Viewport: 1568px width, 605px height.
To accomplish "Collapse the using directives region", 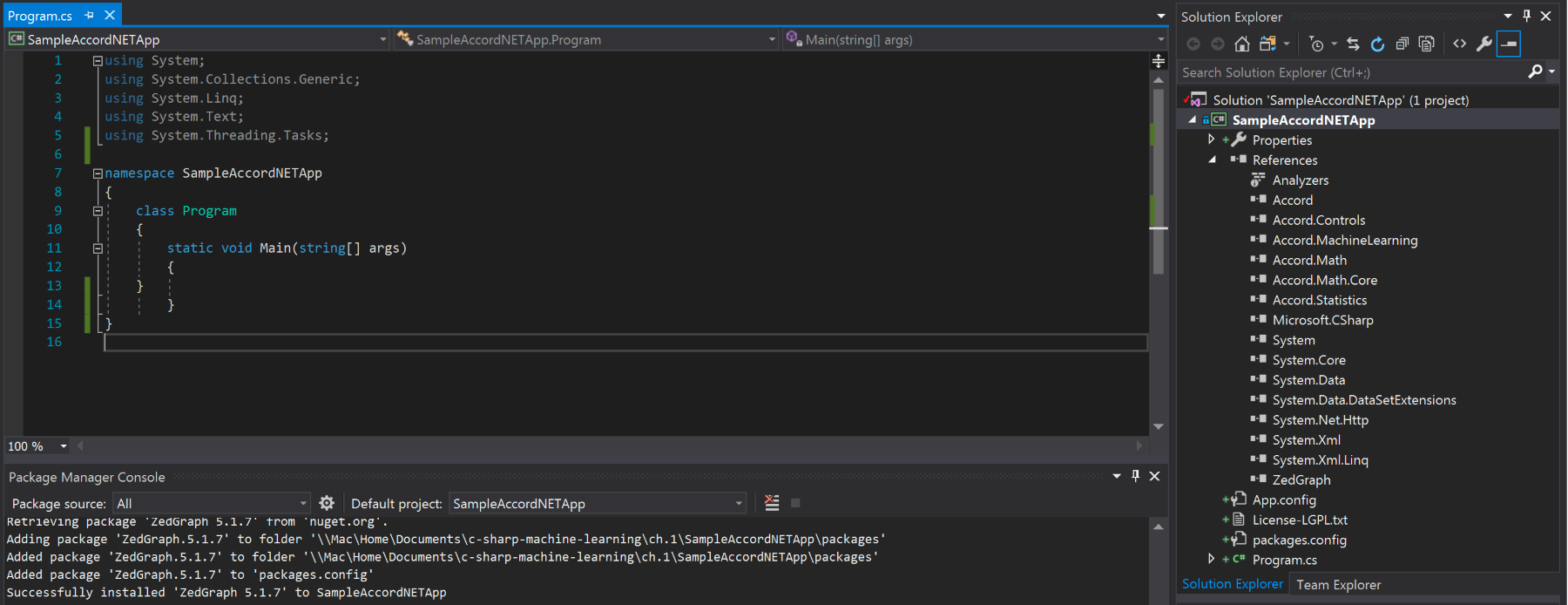I will pyautogui.click(x=98, y=61).
